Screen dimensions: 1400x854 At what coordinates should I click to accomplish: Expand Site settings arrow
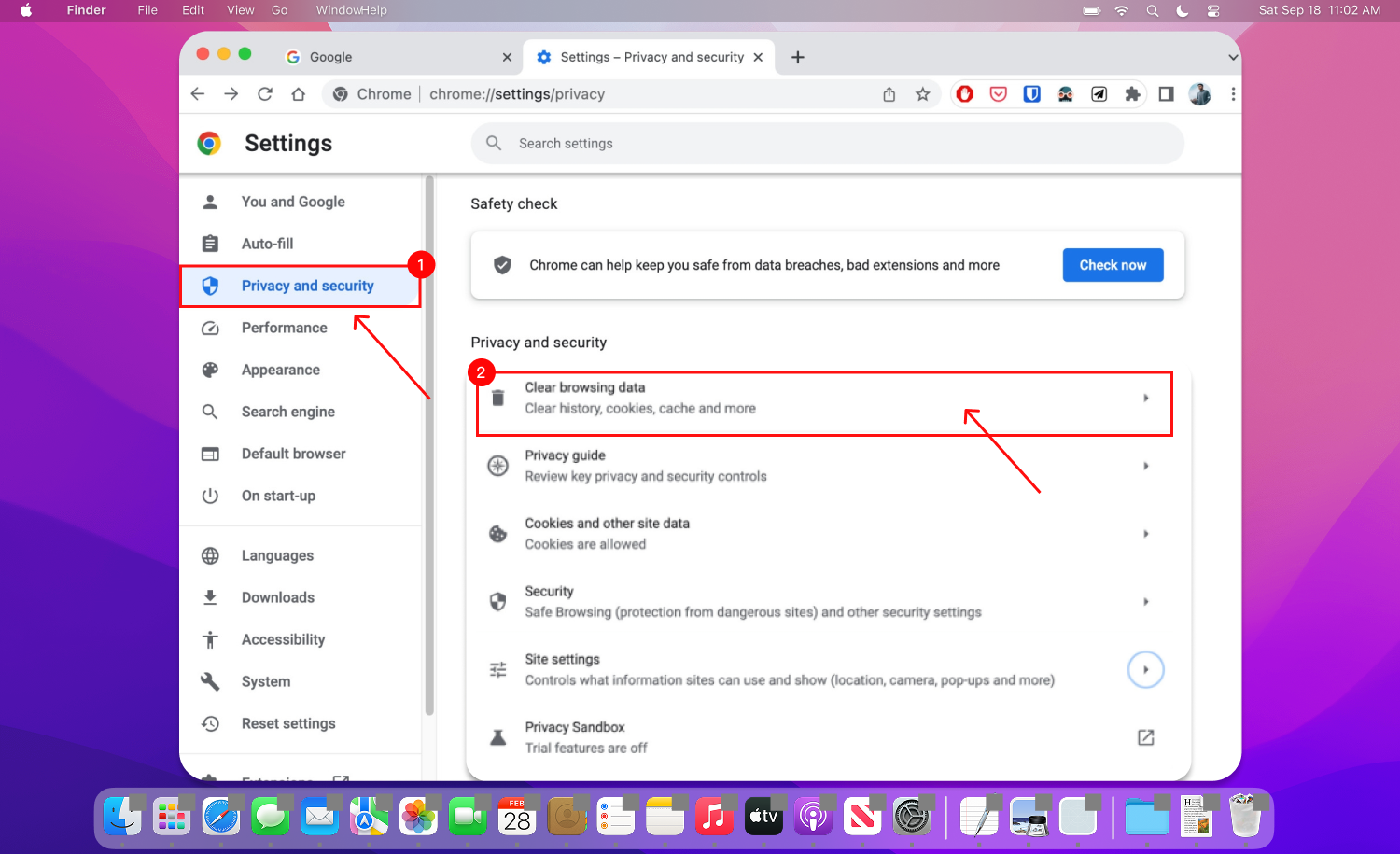(1145, 669)
